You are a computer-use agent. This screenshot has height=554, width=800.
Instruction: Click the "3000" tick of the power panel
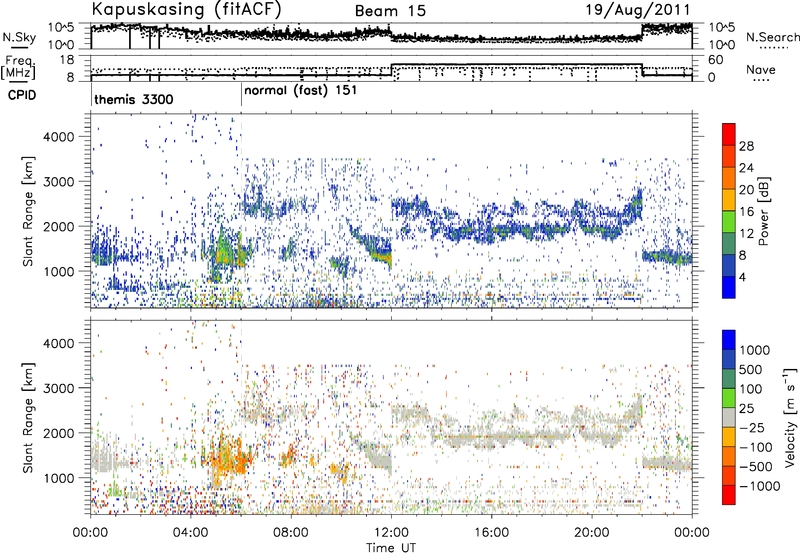(x=59, y=182)
